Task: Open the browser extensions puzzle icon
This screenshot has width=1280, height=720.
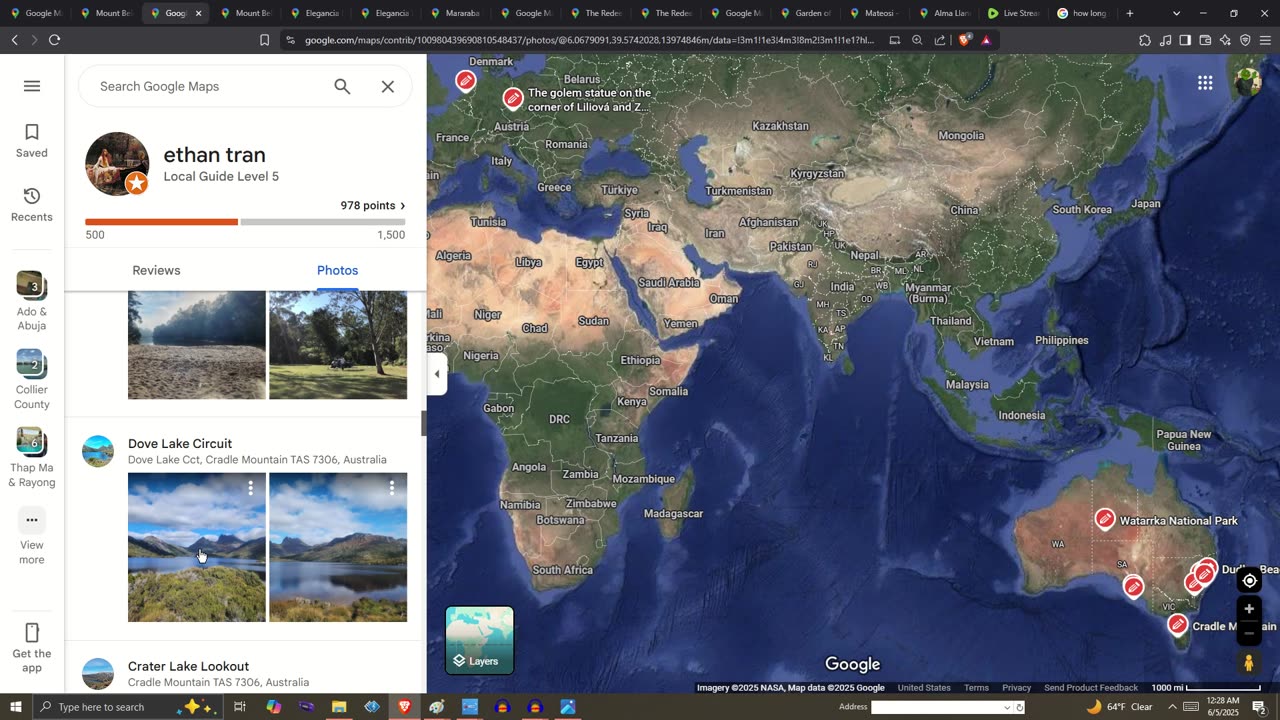Action: (1145, 40)
